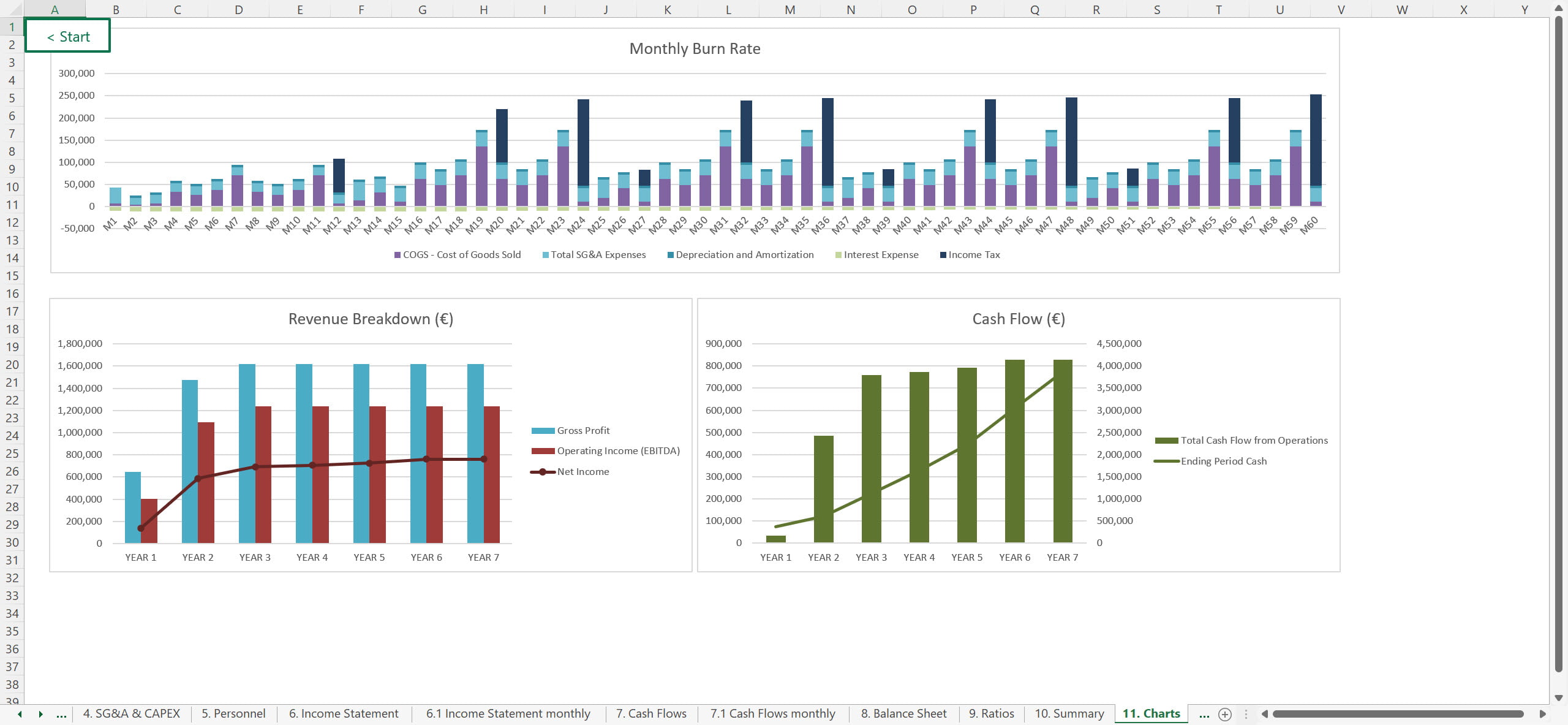This screenshot has height=725, width=1568.
Task: Click vertical scrollbar down arrow
Action: [1559, 697]
